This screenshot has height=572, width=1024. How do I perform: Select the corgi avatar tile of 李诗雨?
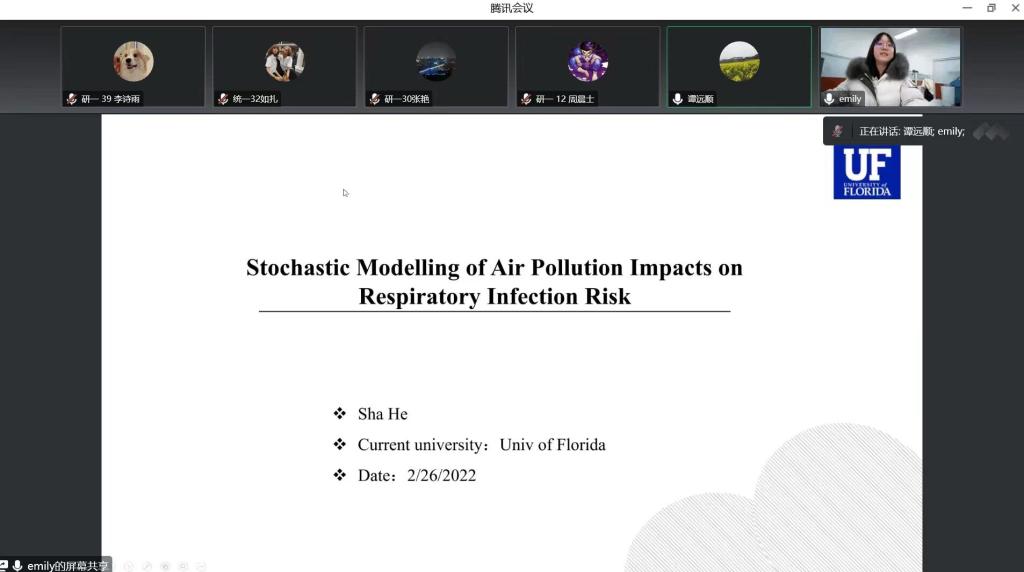(133, 61)
